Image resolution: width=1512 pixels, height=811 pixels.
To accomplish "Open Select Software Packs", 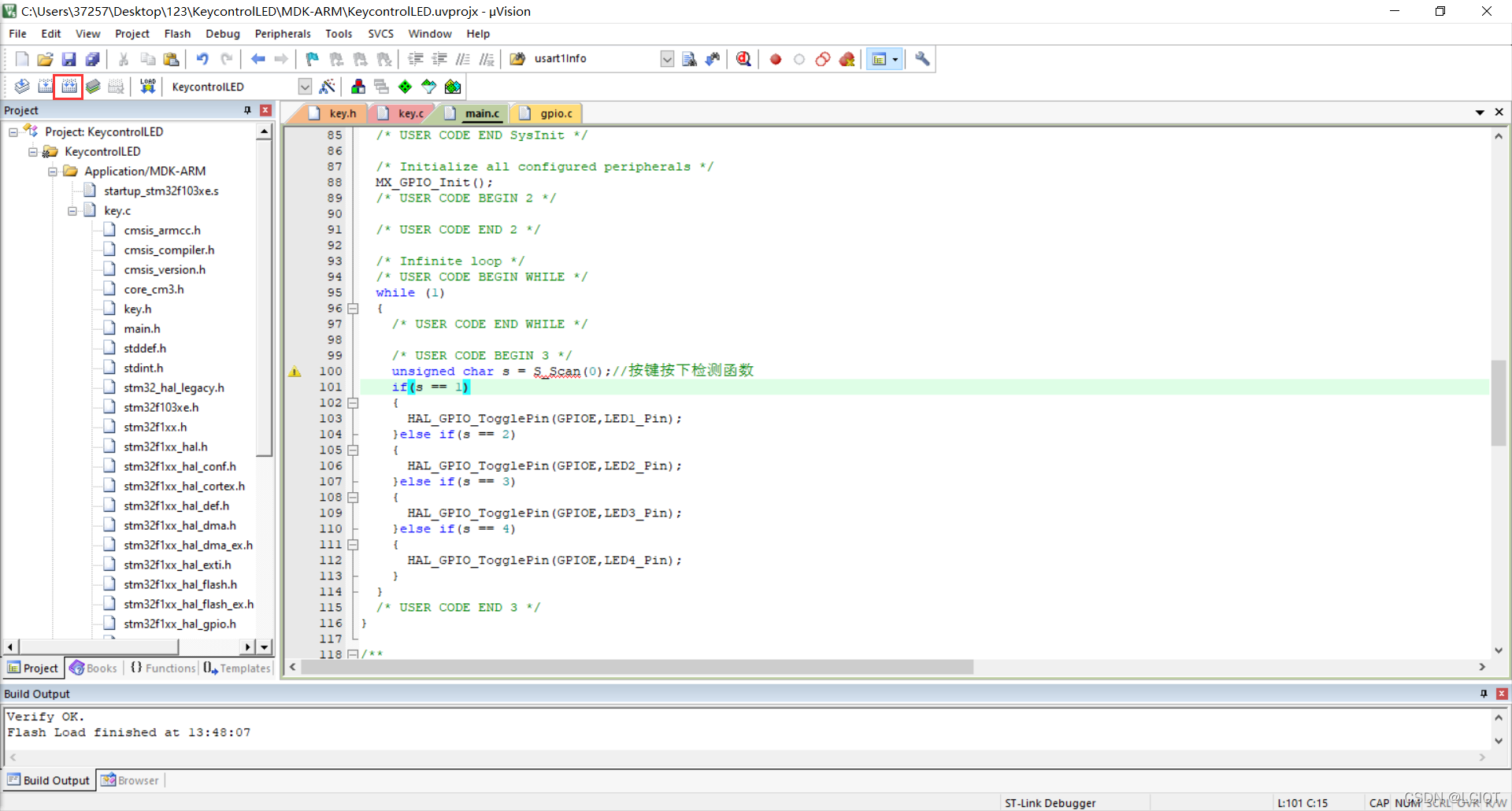I will [429, 87].
